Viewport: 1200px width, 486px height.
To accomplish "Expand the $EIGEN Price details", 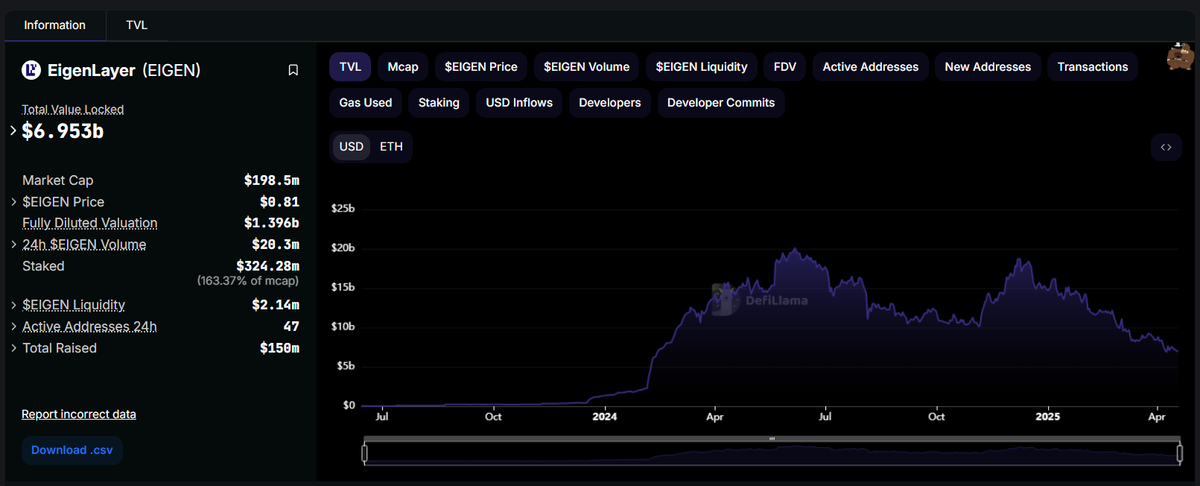I will [x=14, y=202].
